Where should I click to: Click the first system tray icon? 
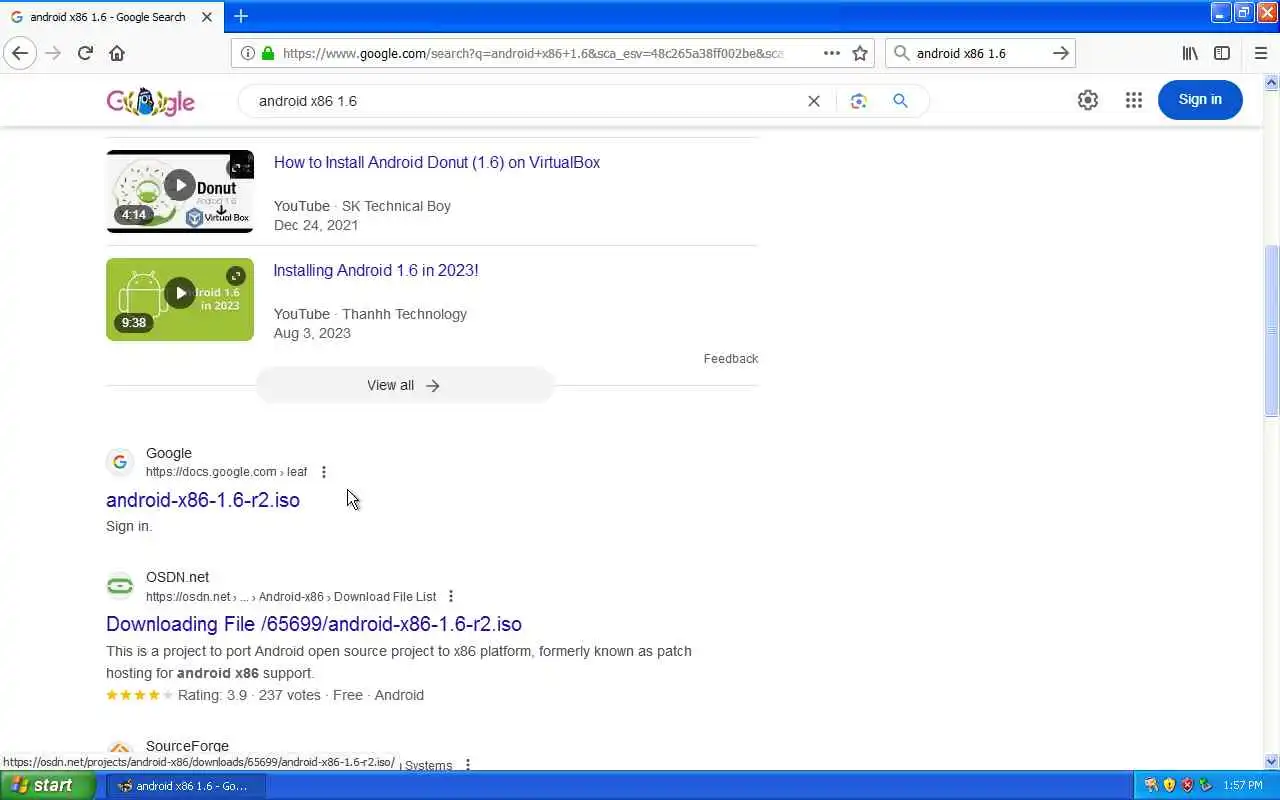[x=1151, y=785]
